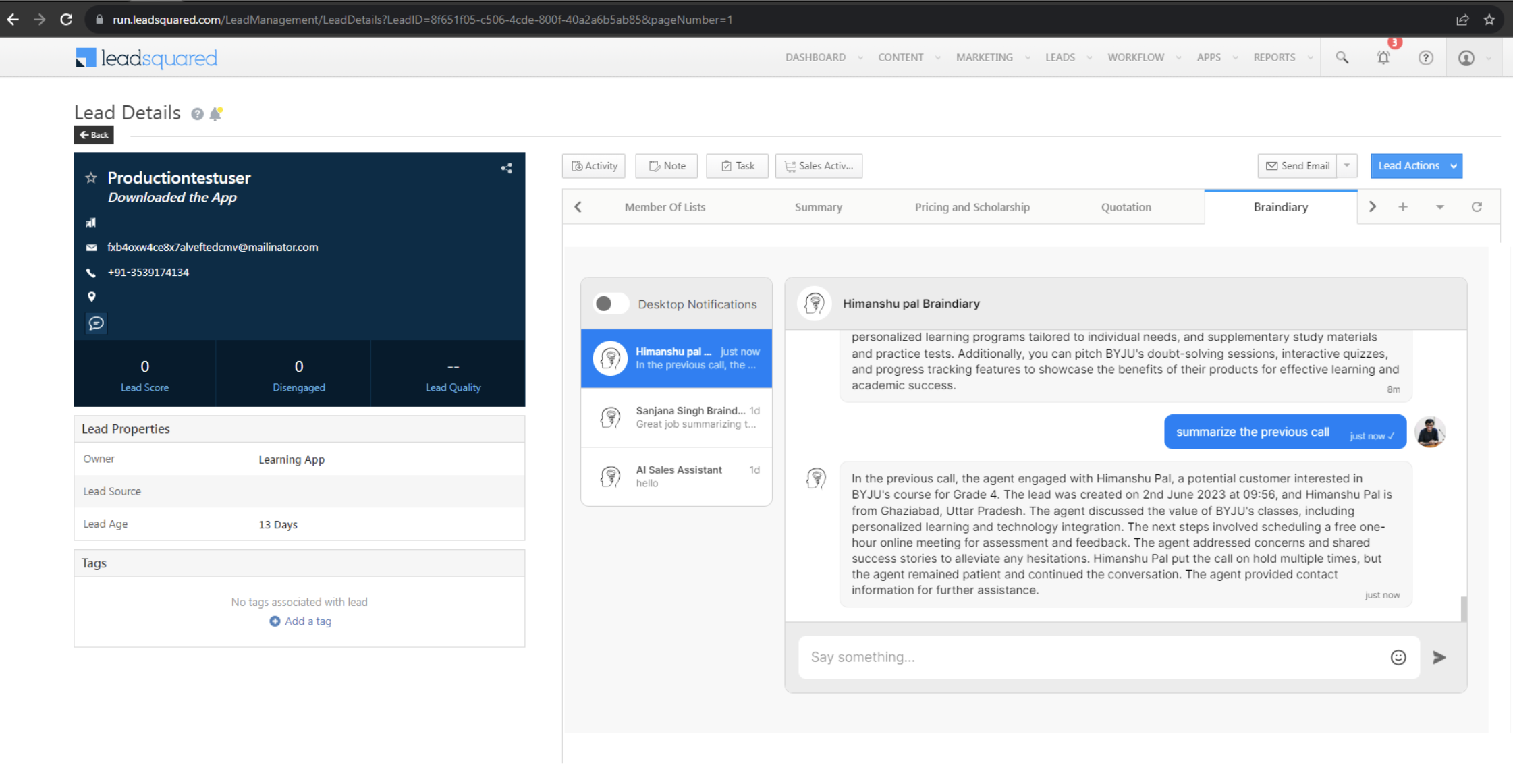
Task: Expand the Content menu dropdown arrow
Action: (937, 58)
